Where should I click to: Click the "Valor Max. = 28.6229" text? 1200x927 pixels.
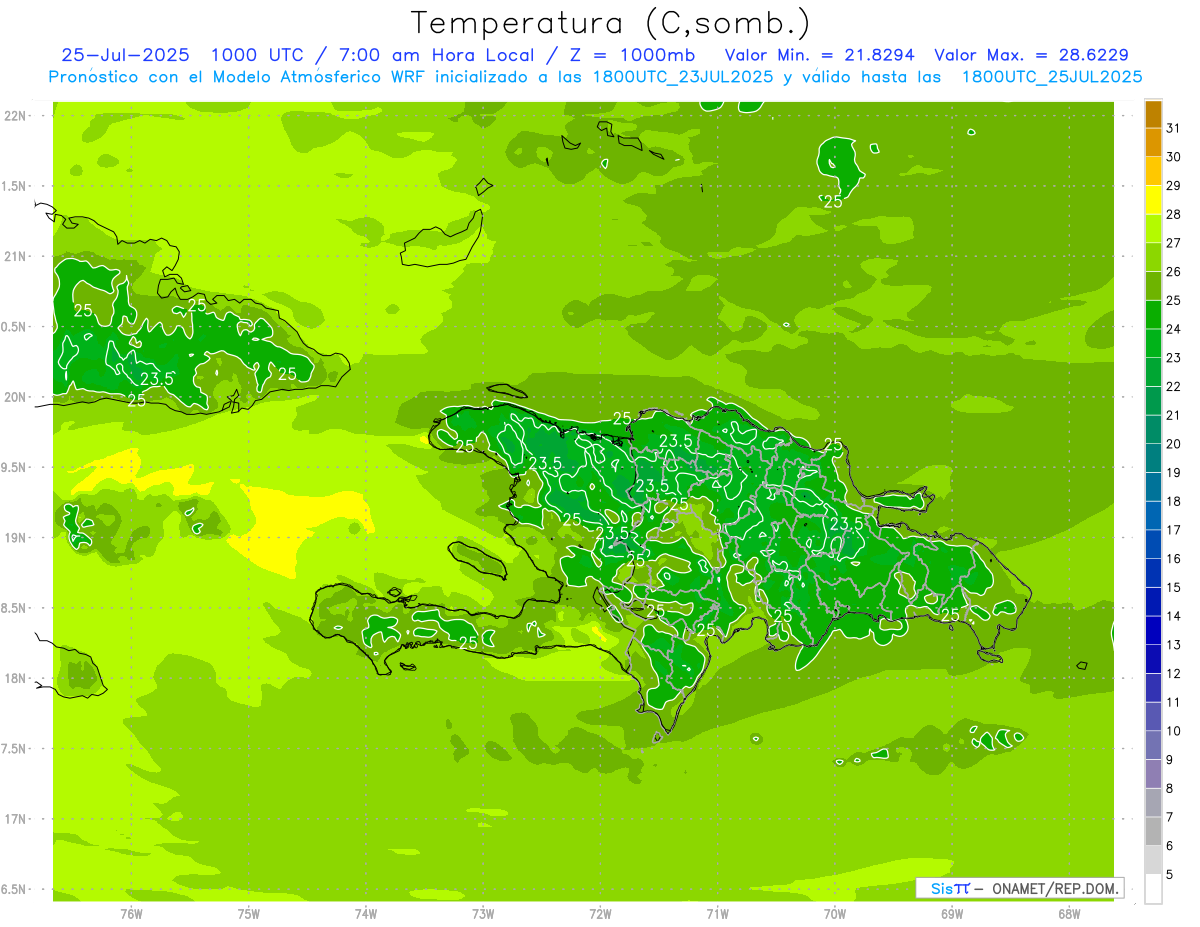[1031, 55]
